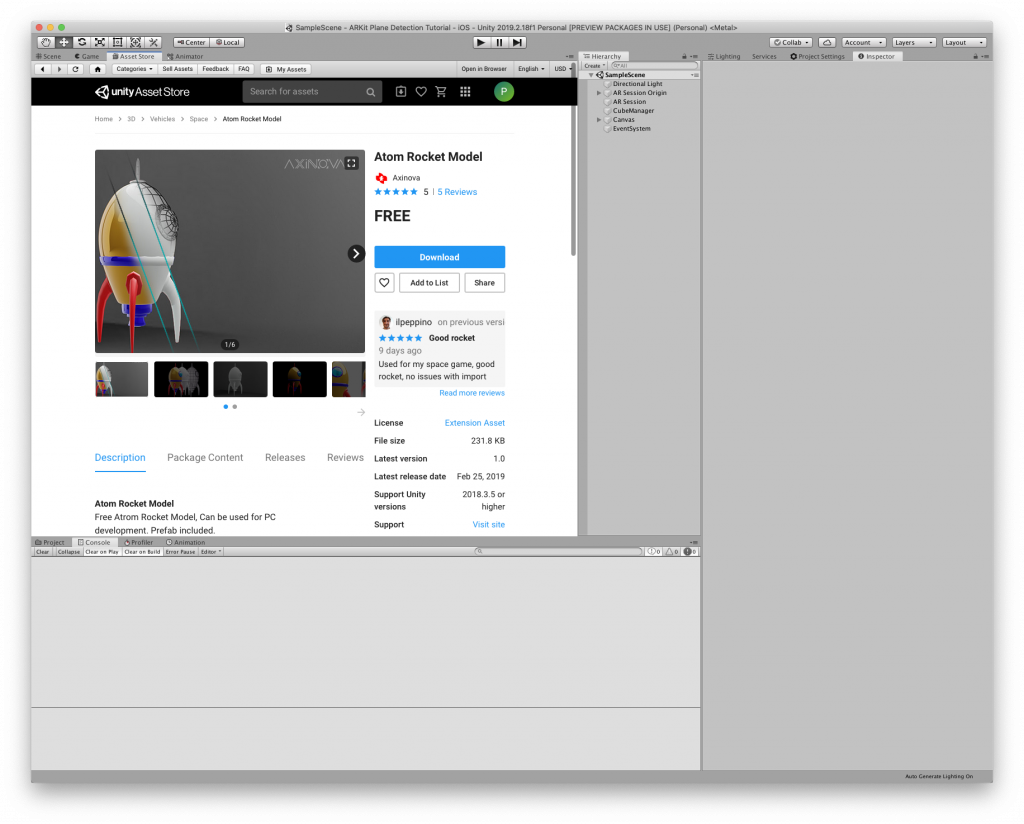This screenshot has height=824, width=1024.
Task: Open the English language dropdown
Action: pos(530,69)
